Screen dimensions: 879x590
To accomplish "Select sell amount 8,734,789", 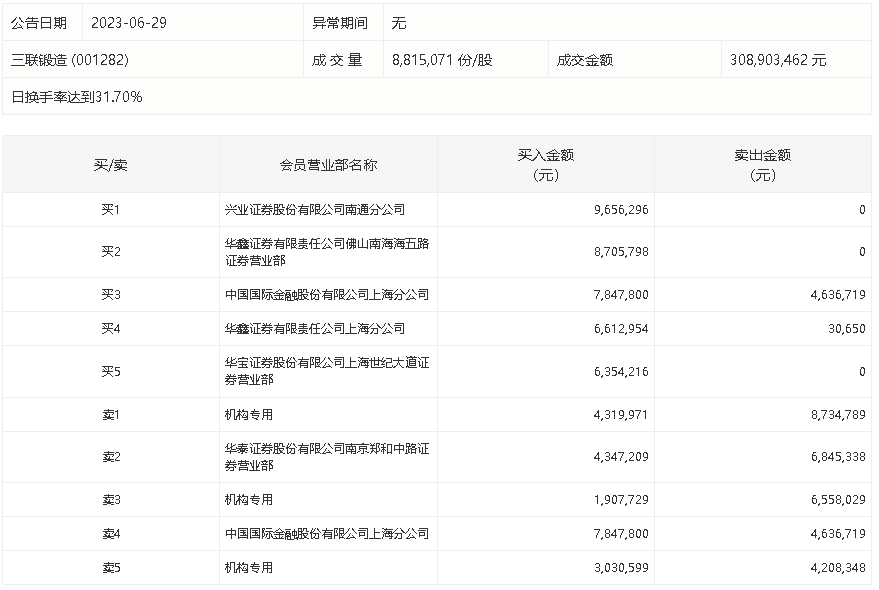I will tap(838, 415).
